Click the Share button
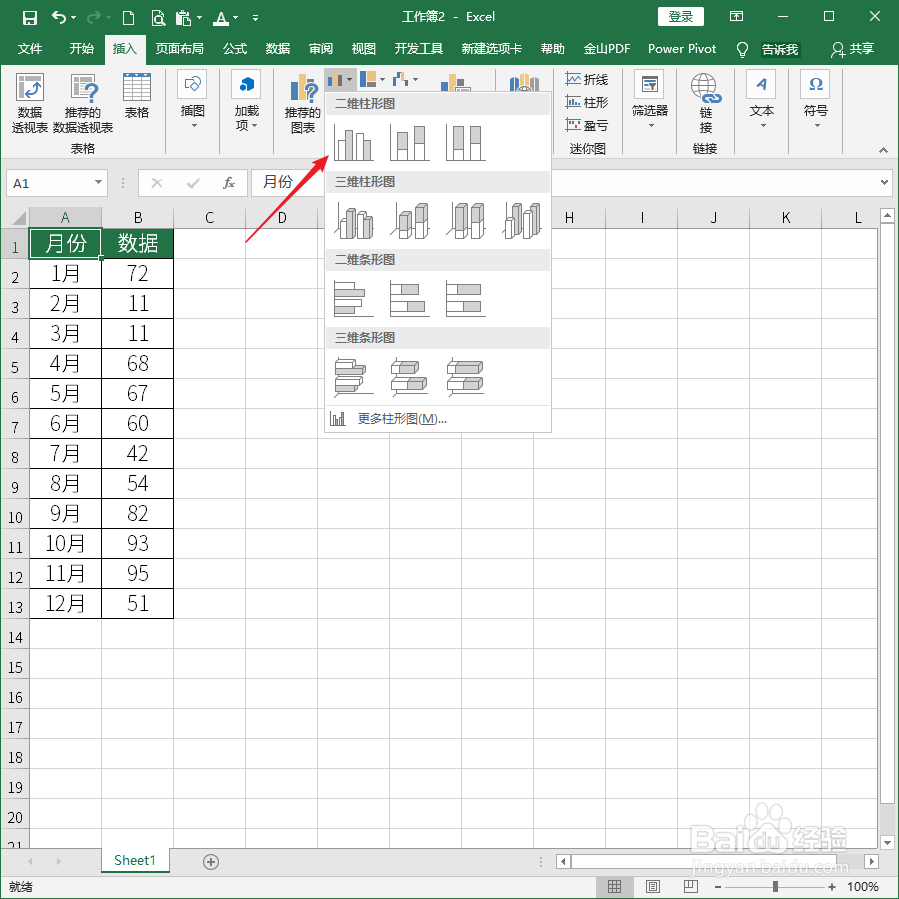The width and height of the screenshot is (899, 899). click(853, 49)
